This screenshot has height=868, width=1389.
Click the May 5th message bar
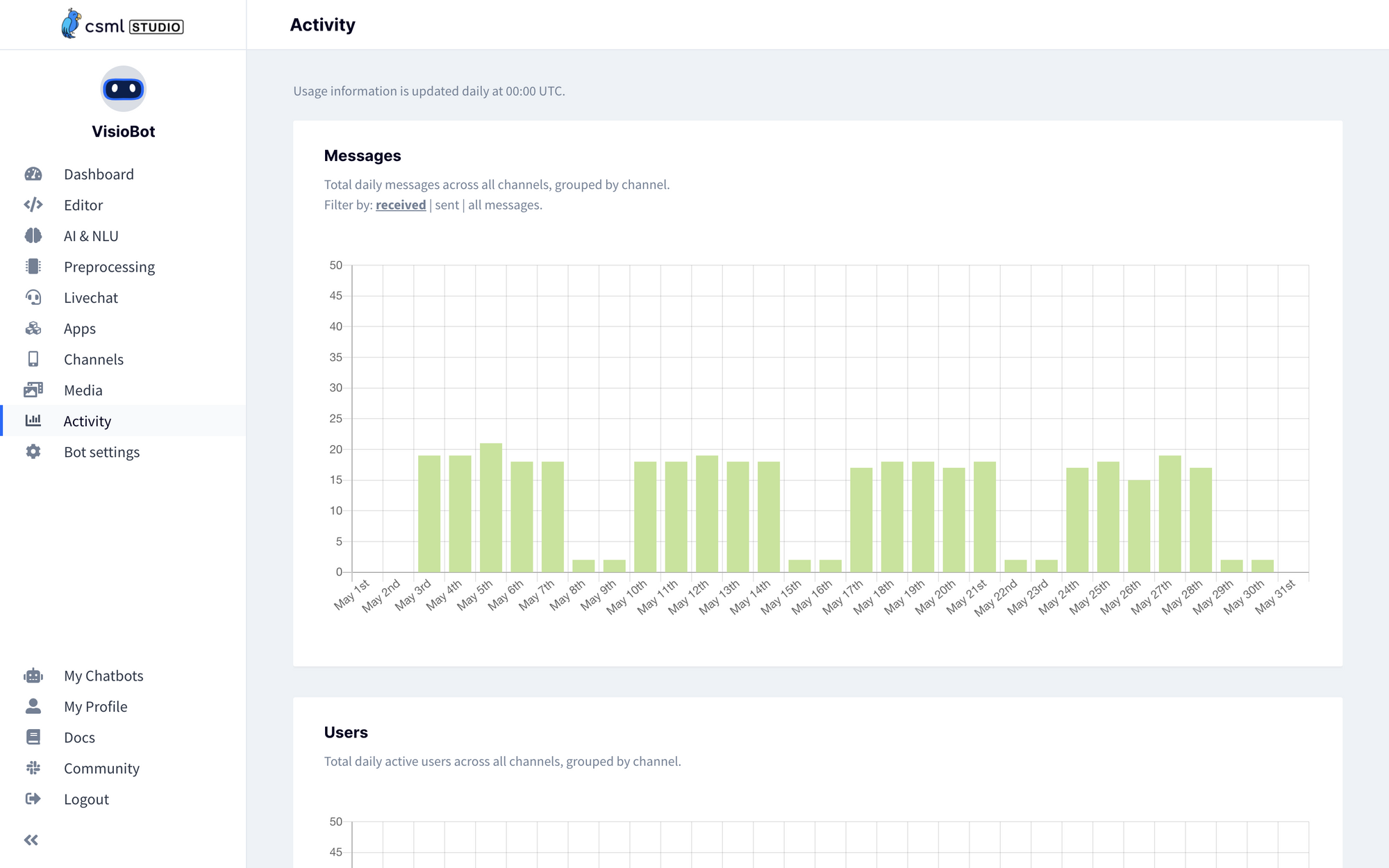point(491,508)
